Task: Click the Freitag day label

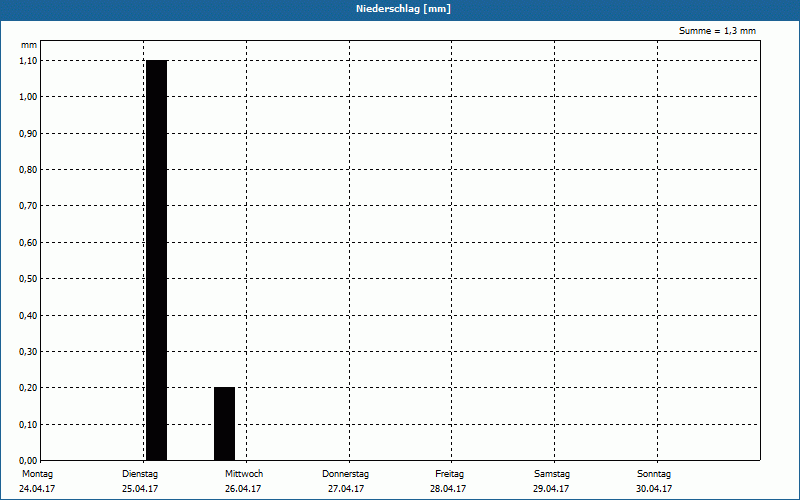Action: tap(449, 474)
